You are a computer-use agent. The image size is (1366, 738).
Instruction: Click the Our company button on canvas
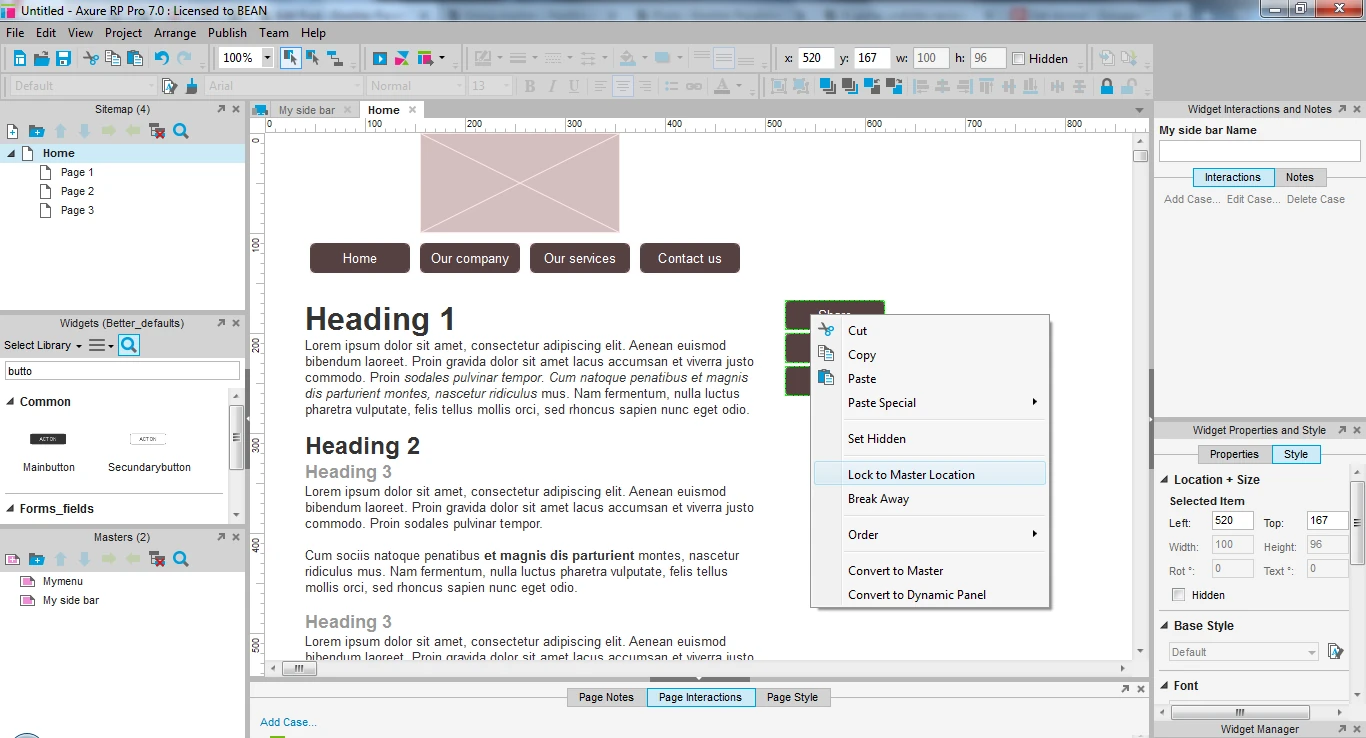tap(470, 258)
